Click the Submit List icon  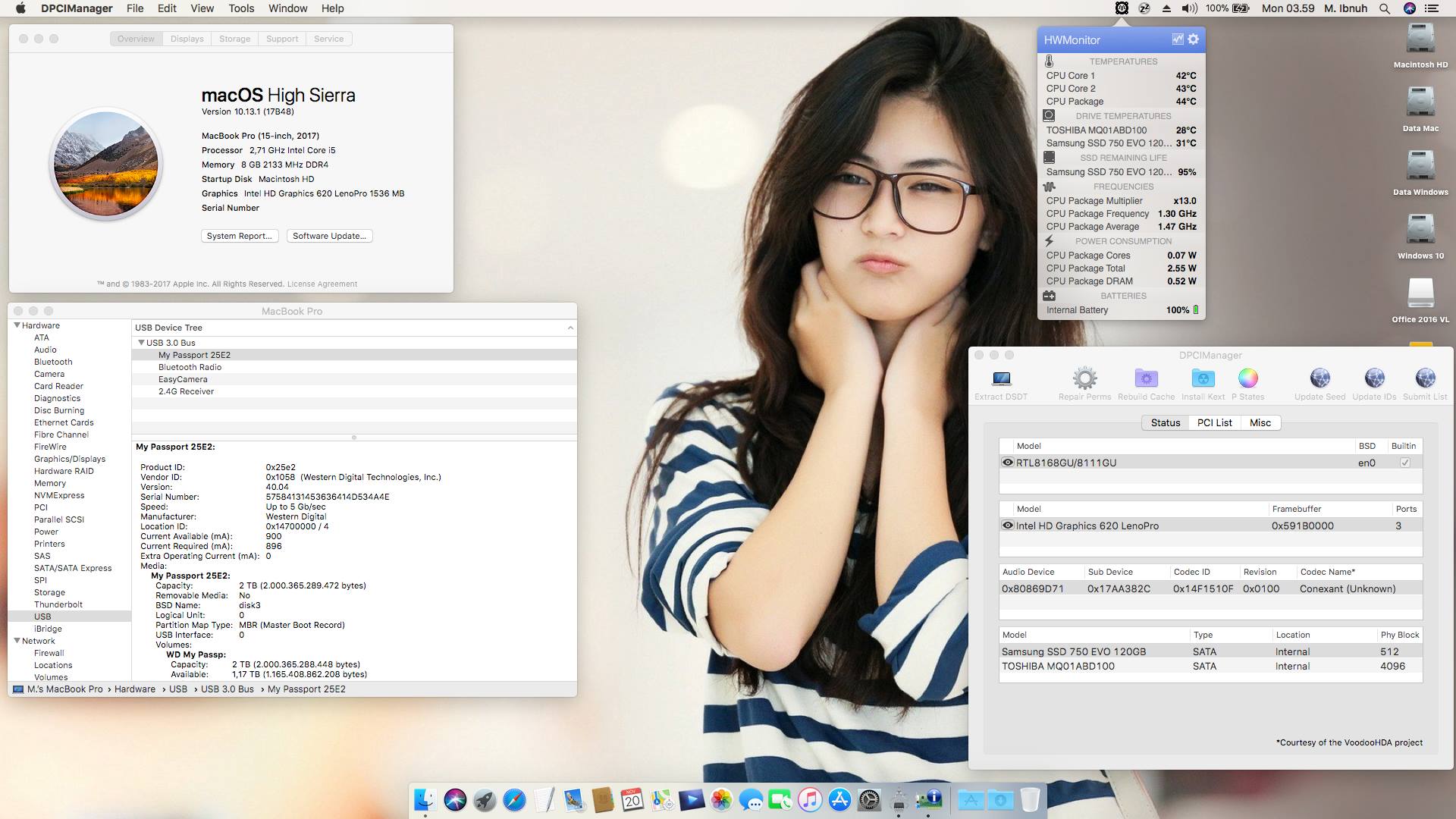coord(1425,378)
